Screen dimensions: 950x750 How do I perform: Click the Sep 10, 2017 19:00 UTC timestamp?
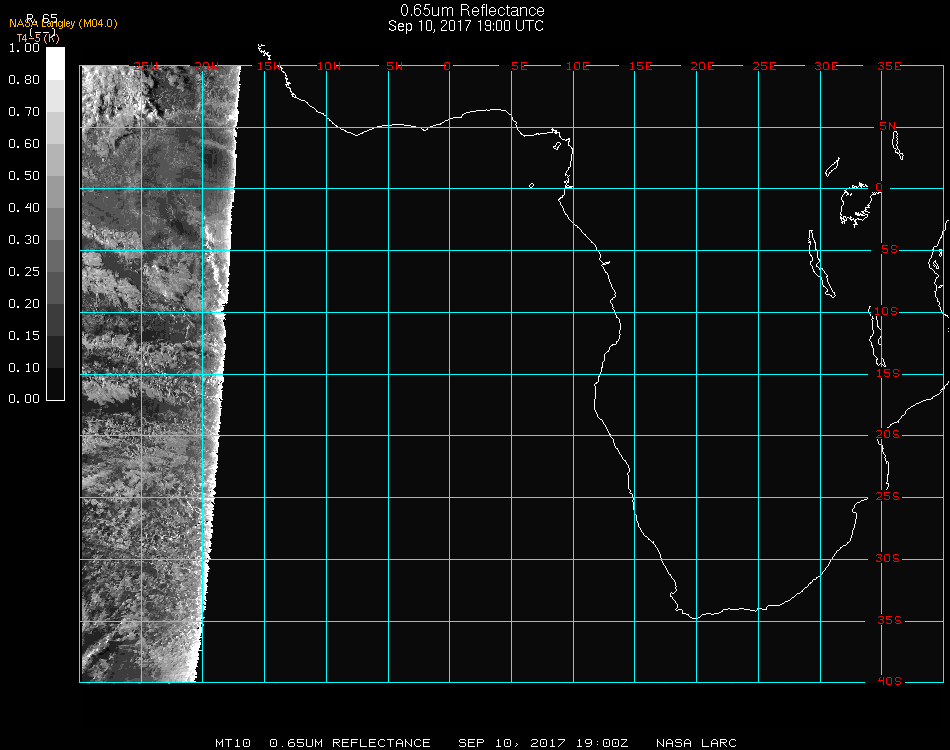point(466,26)
